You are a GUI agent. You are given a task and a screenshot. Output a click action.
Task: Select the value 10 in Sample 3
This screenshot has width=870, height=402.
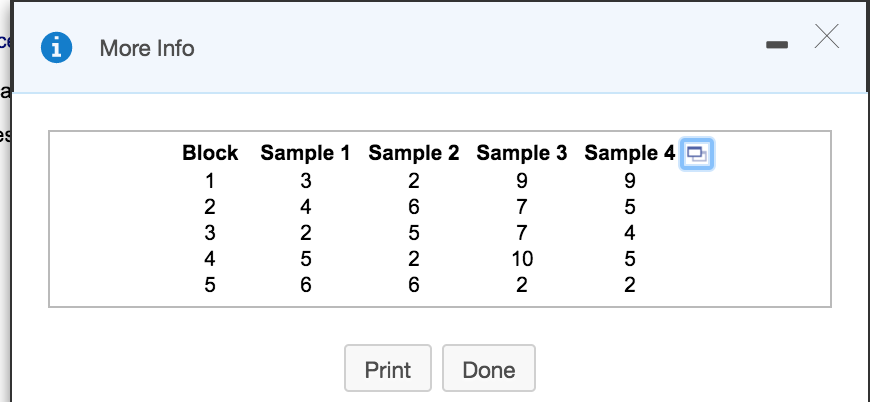[x=522, y=259]
